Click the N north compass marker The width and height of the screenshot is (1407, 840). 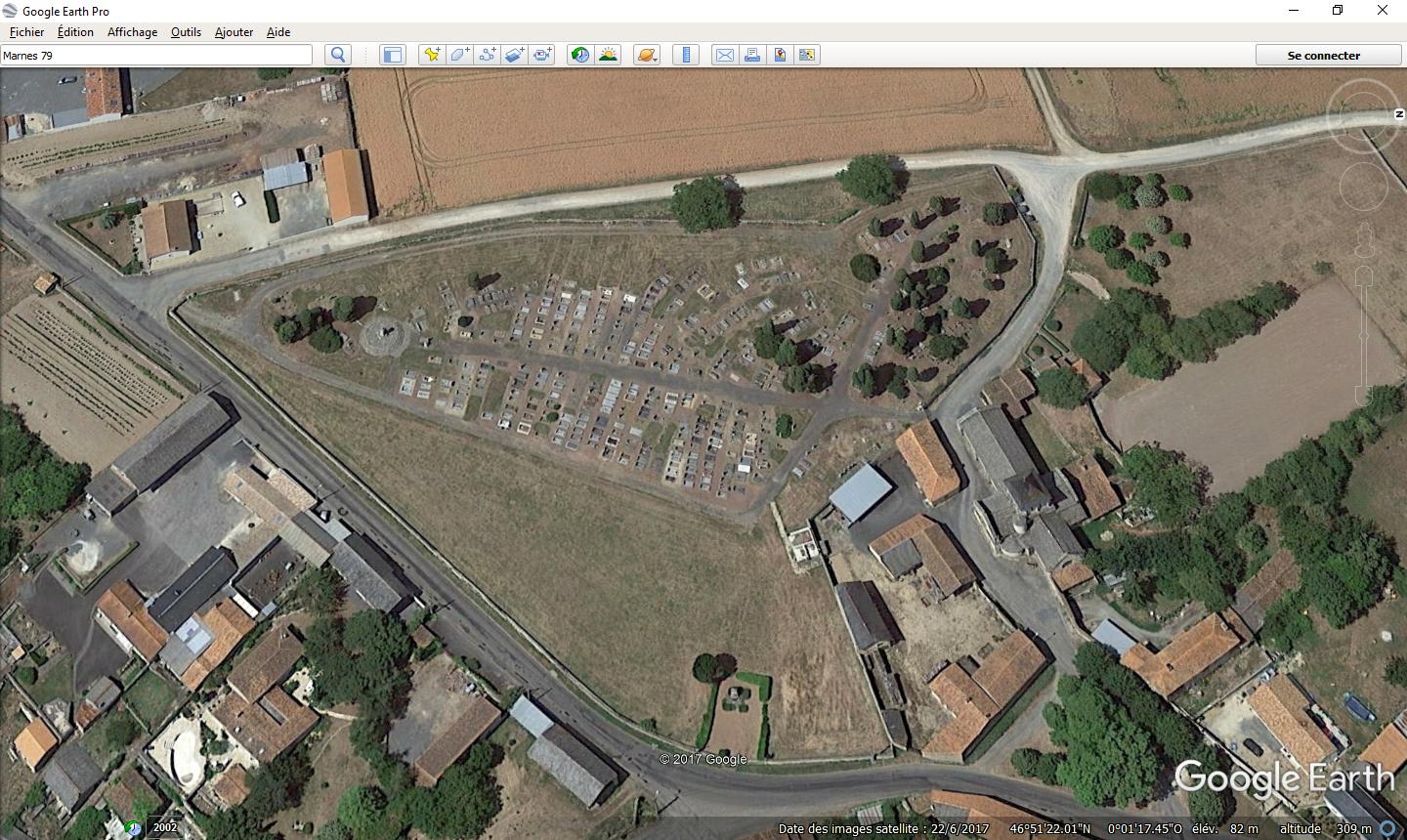pos(1399,115)
